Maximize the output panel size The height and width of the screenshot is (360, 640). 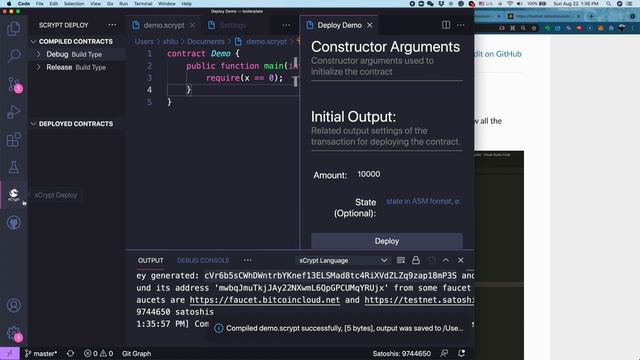[x=446, y=260]
